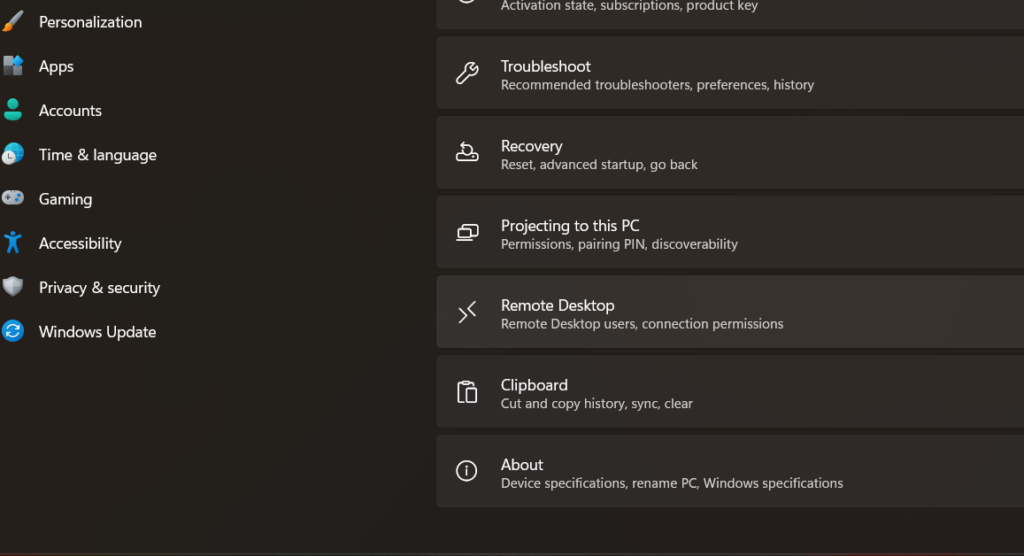This screenshot has height=556, width=1024.
Task: Click the Personalization paintbrush icon
Action: (x=13, y=22)
